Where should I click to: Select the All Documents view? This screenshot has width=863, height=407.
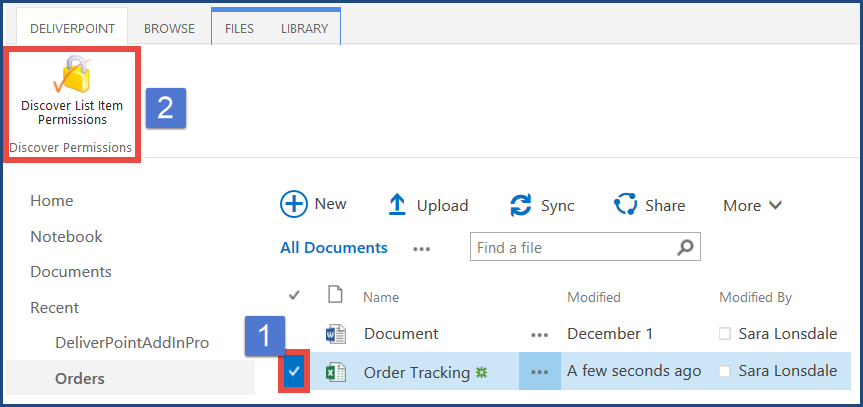[334, 248]
